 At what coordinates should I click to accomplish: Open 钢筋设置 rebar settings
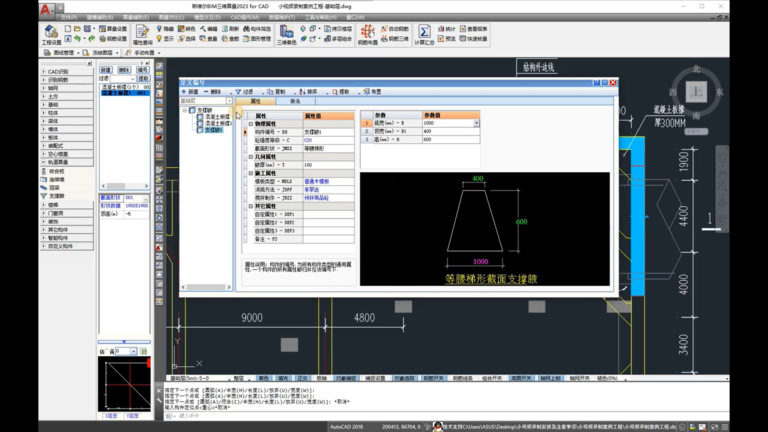click(113, 38)
